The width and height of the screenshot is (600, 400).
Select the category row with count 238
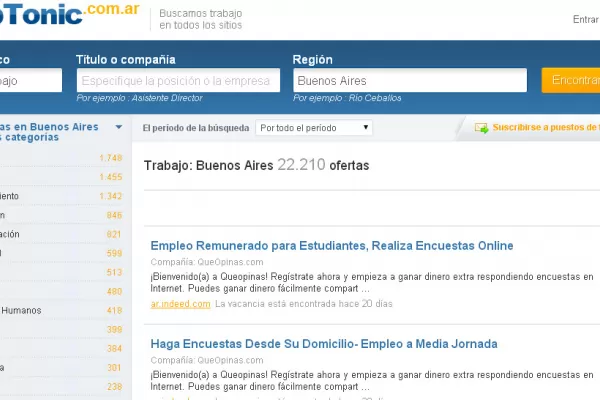point(61,387)
